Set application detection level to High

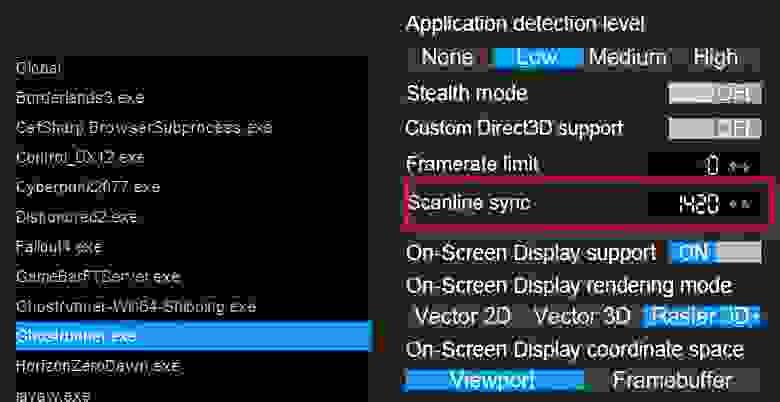click(715, 58)
